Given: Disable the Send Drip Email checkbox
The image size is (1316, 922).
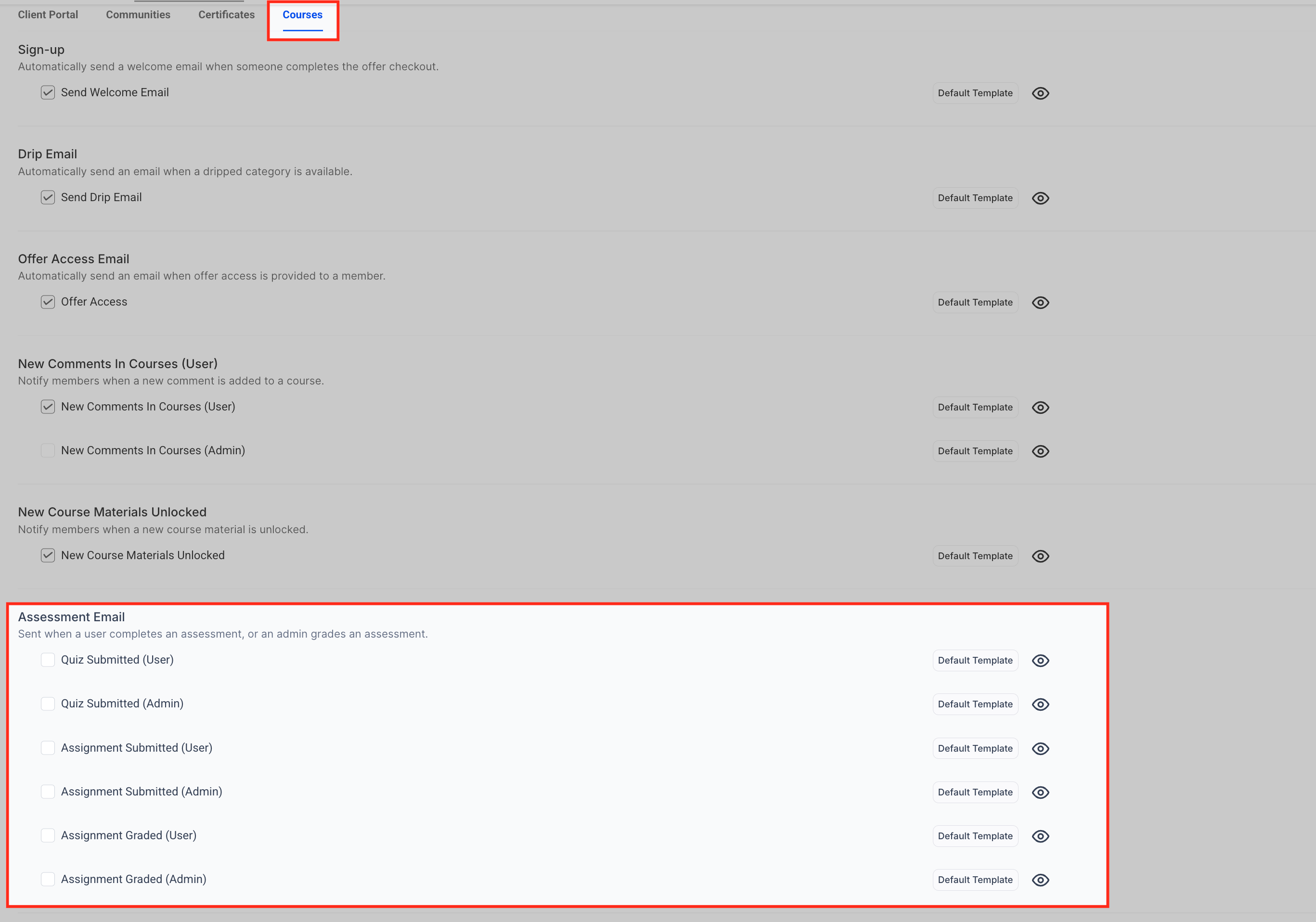Looking at the screenshot, I should (x=48, y=197).
